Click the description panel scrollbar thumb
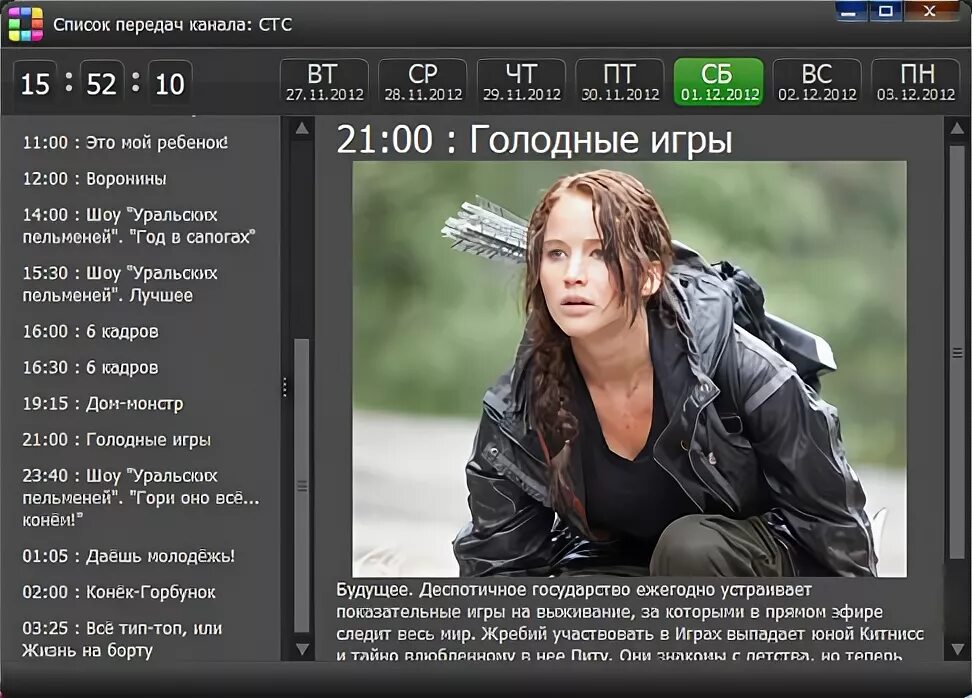Screen dimensions: 972x698 957,353
